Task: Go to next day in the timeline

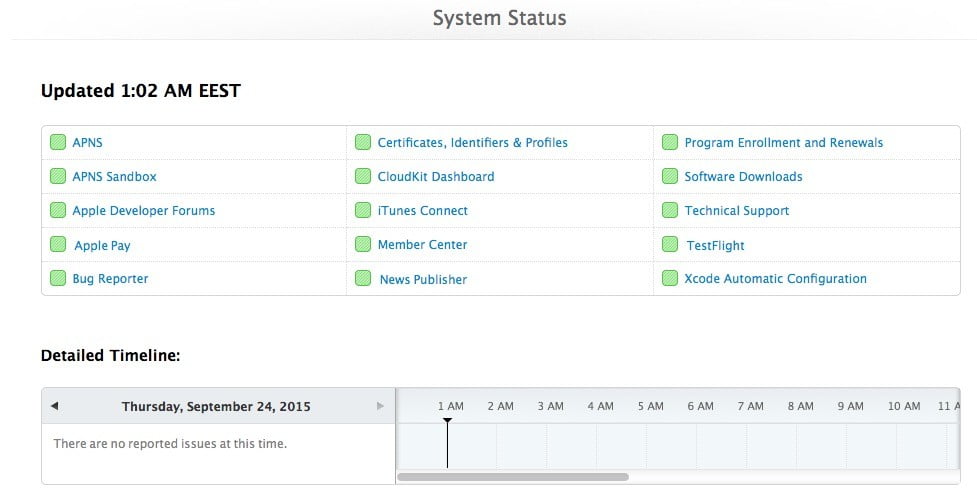Action: point(380,406)
